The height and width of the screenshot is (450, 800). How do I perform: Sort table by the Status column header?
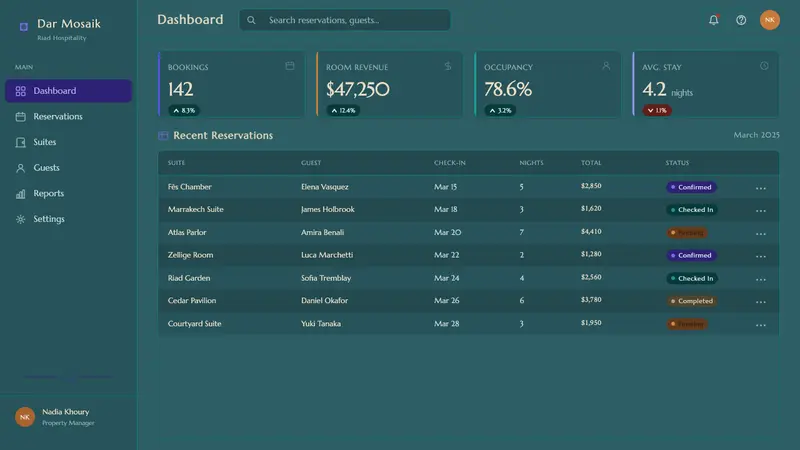[x=677, y=163]
